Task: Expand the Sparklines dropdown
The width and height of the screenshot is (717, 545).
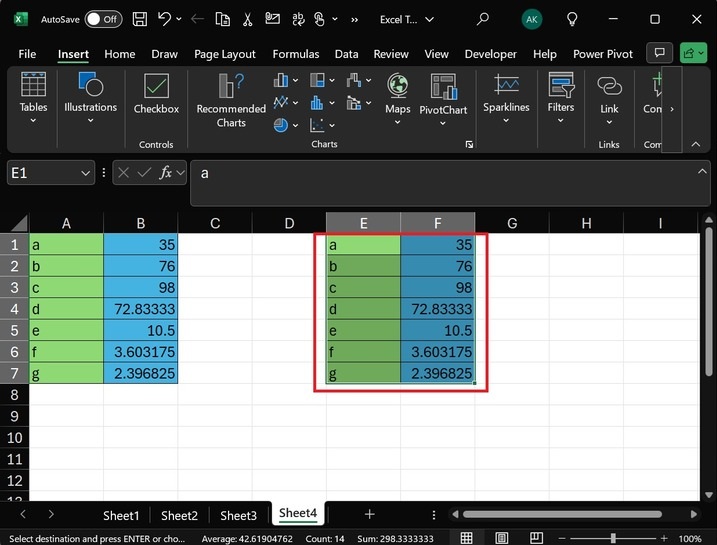Action: coord(506,121)
